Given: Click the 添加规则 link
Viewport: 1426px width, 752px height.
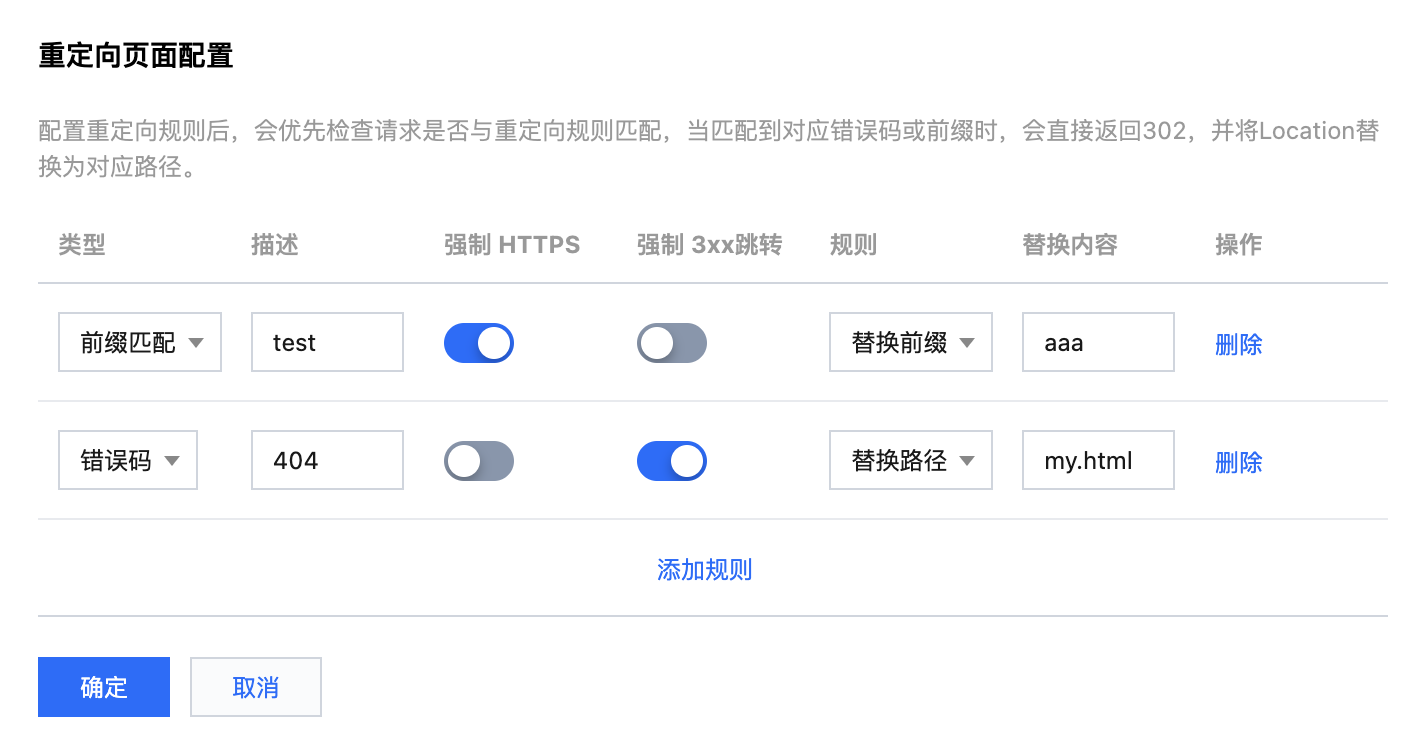Looking at the screenshot, I should click(x=705, y=570).
